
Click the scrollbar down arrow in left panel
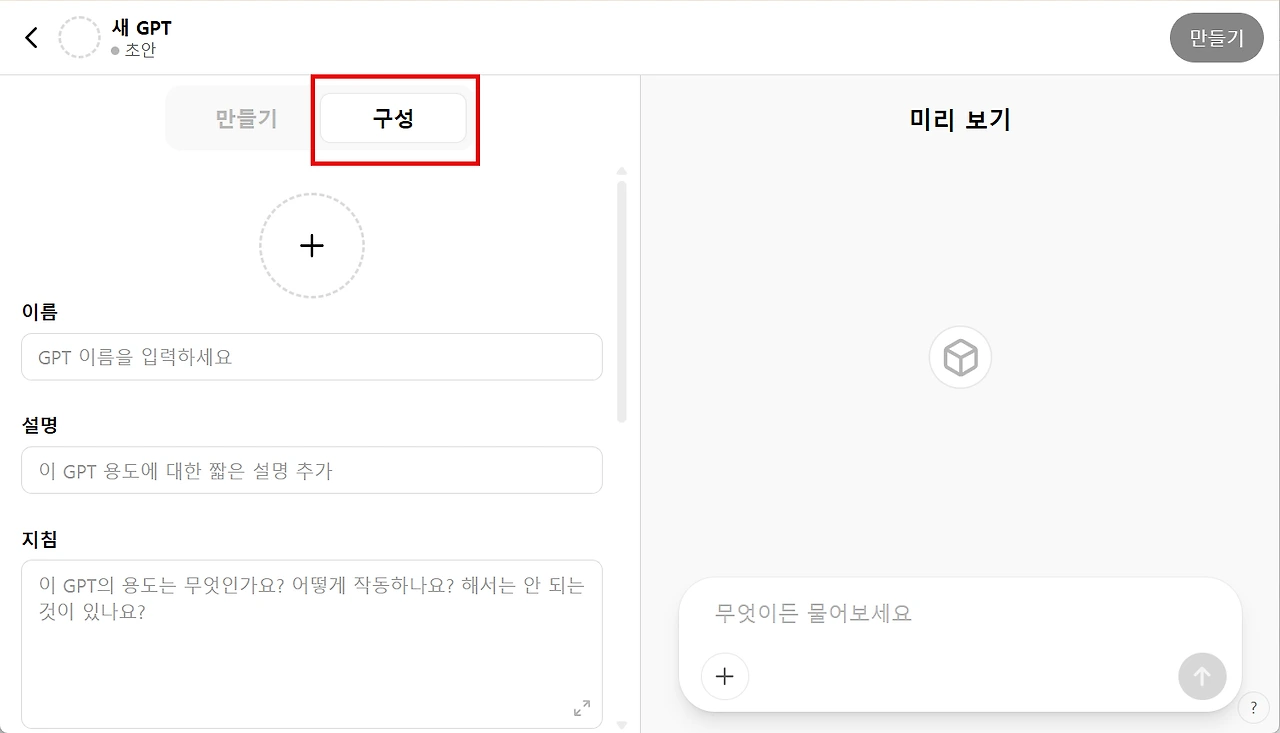[x=622, y=725]
